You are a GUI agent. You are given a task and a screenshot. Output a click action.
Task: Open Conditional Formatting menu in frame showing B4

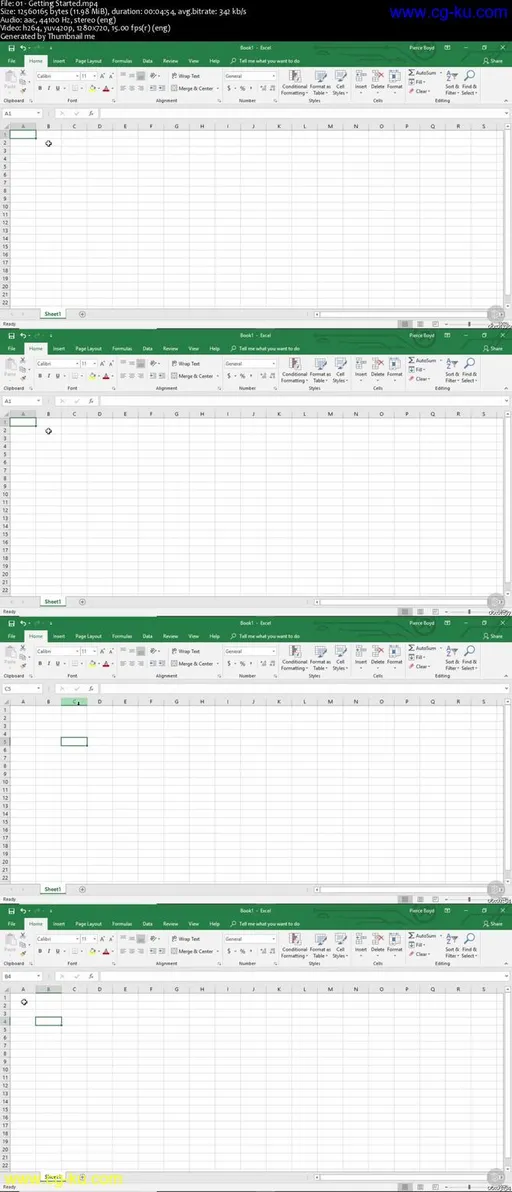pos(294,945)
